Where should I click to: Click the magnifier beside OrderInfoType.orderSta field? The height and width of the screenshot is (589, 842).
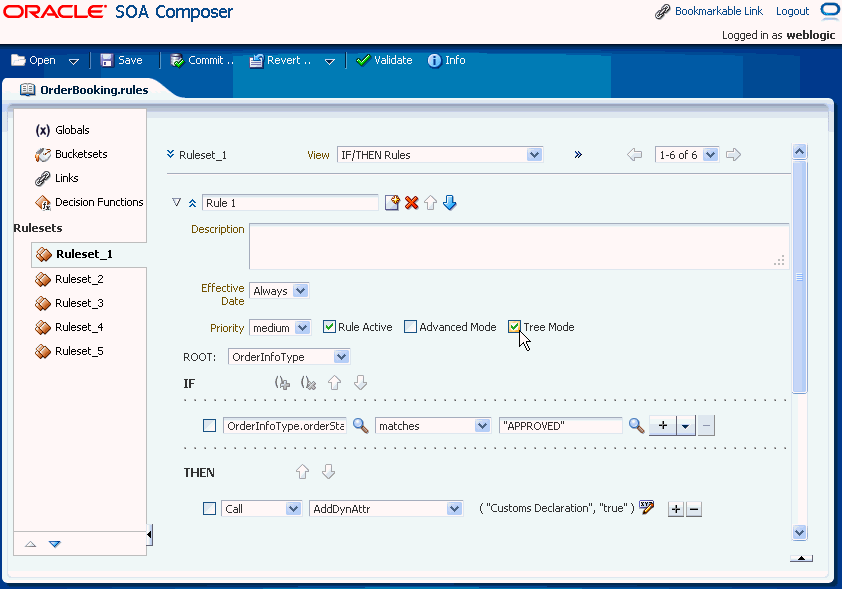[360, 426]
